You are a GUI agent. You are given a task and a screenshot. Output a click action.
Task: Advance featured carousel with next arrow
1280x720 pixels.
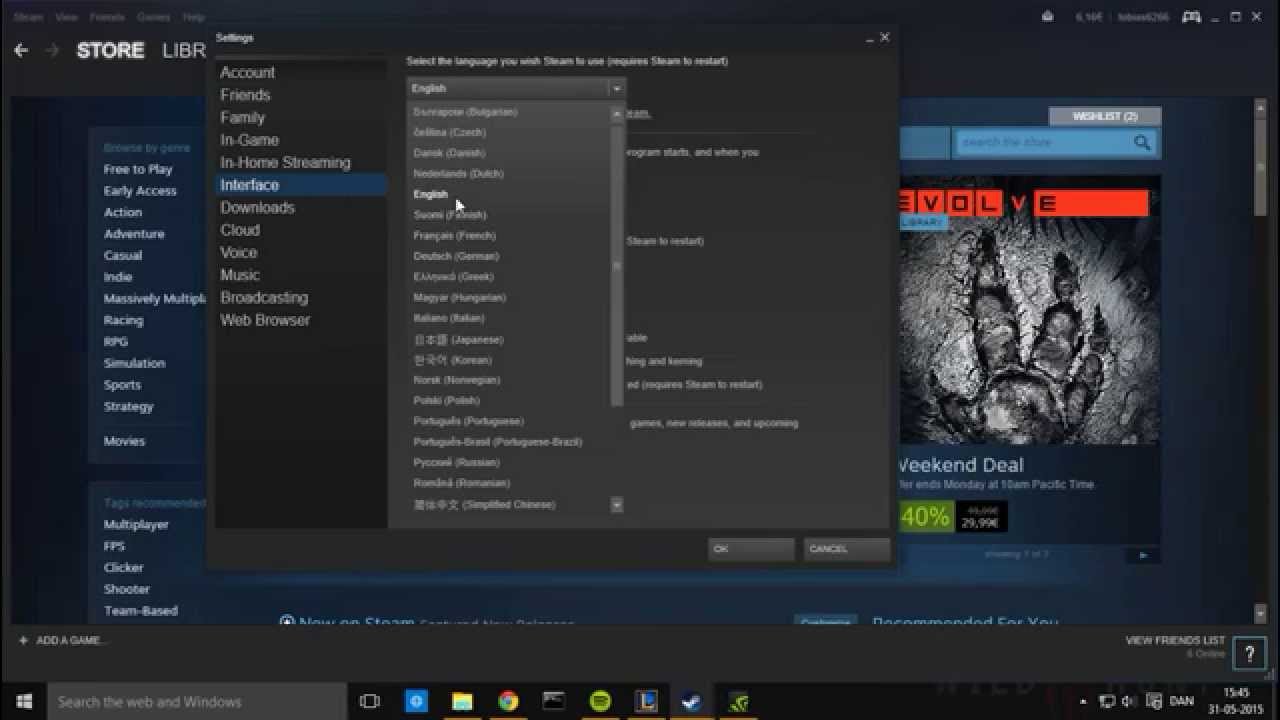coord(1143,554)
